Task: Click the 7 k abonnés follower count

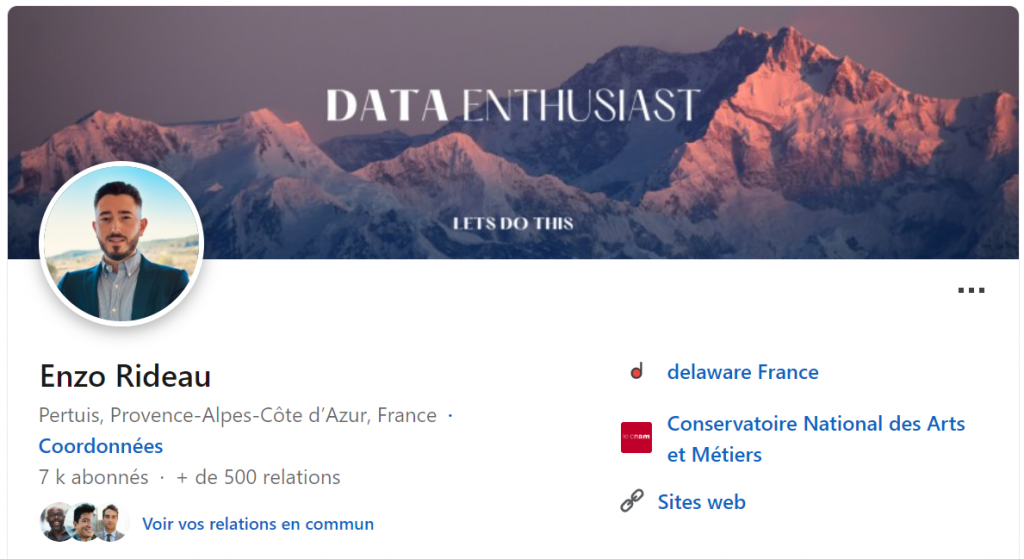Action: [x=93, y=477]
